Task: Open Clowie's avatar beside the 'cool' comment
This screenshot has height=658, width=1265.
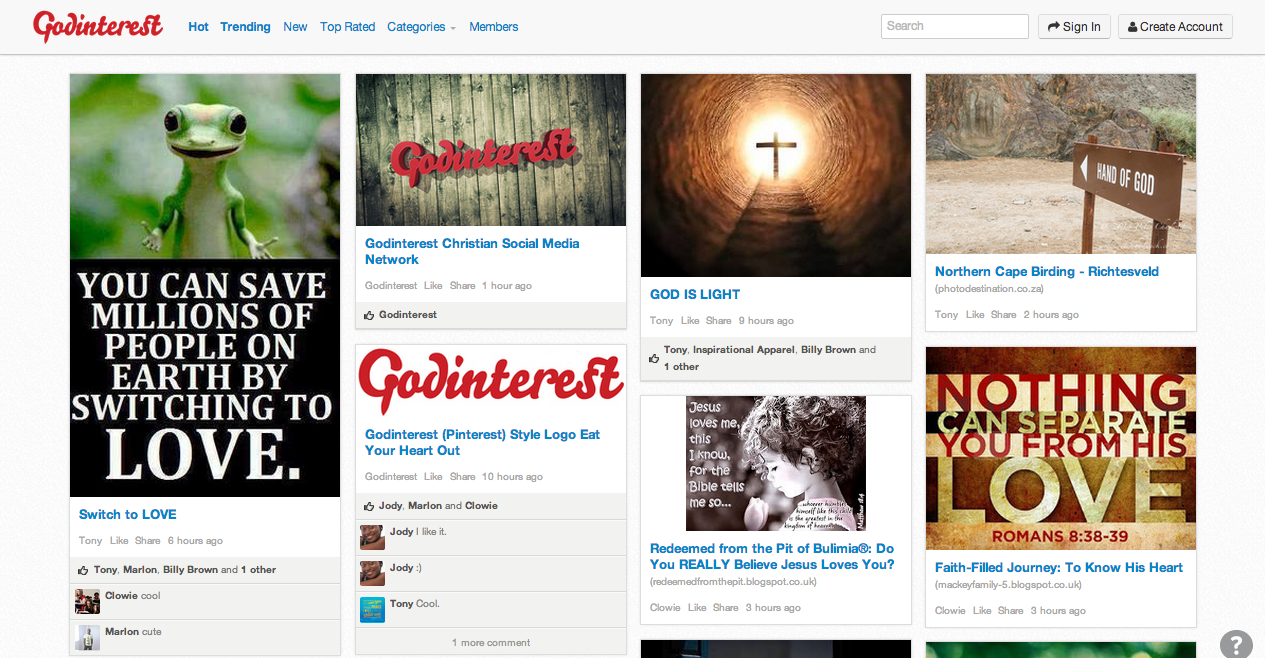Action: (87, 601)
